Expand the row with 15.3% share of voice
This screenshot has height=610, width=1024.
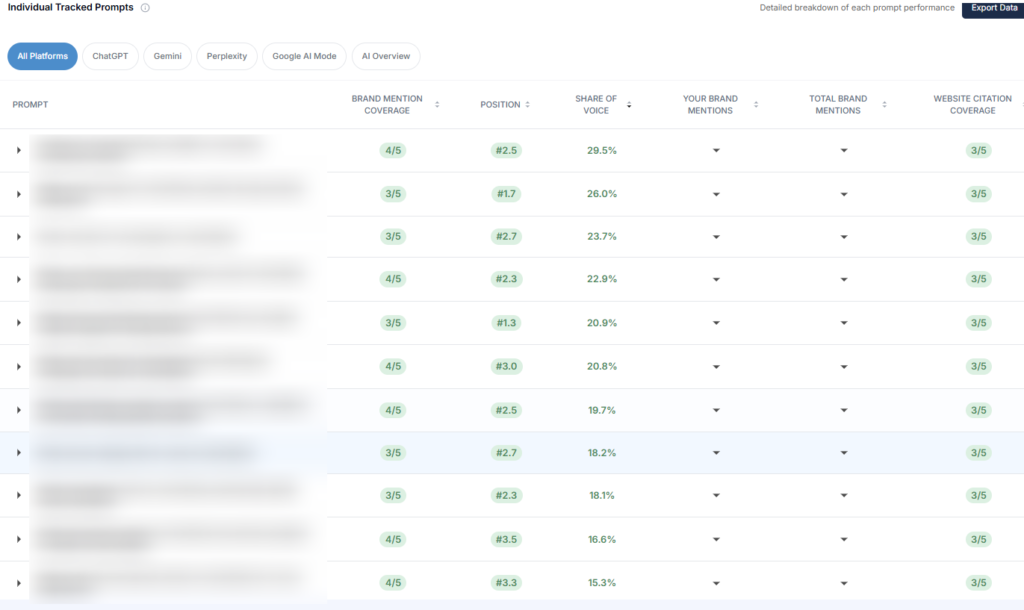(x=18, y=583)
